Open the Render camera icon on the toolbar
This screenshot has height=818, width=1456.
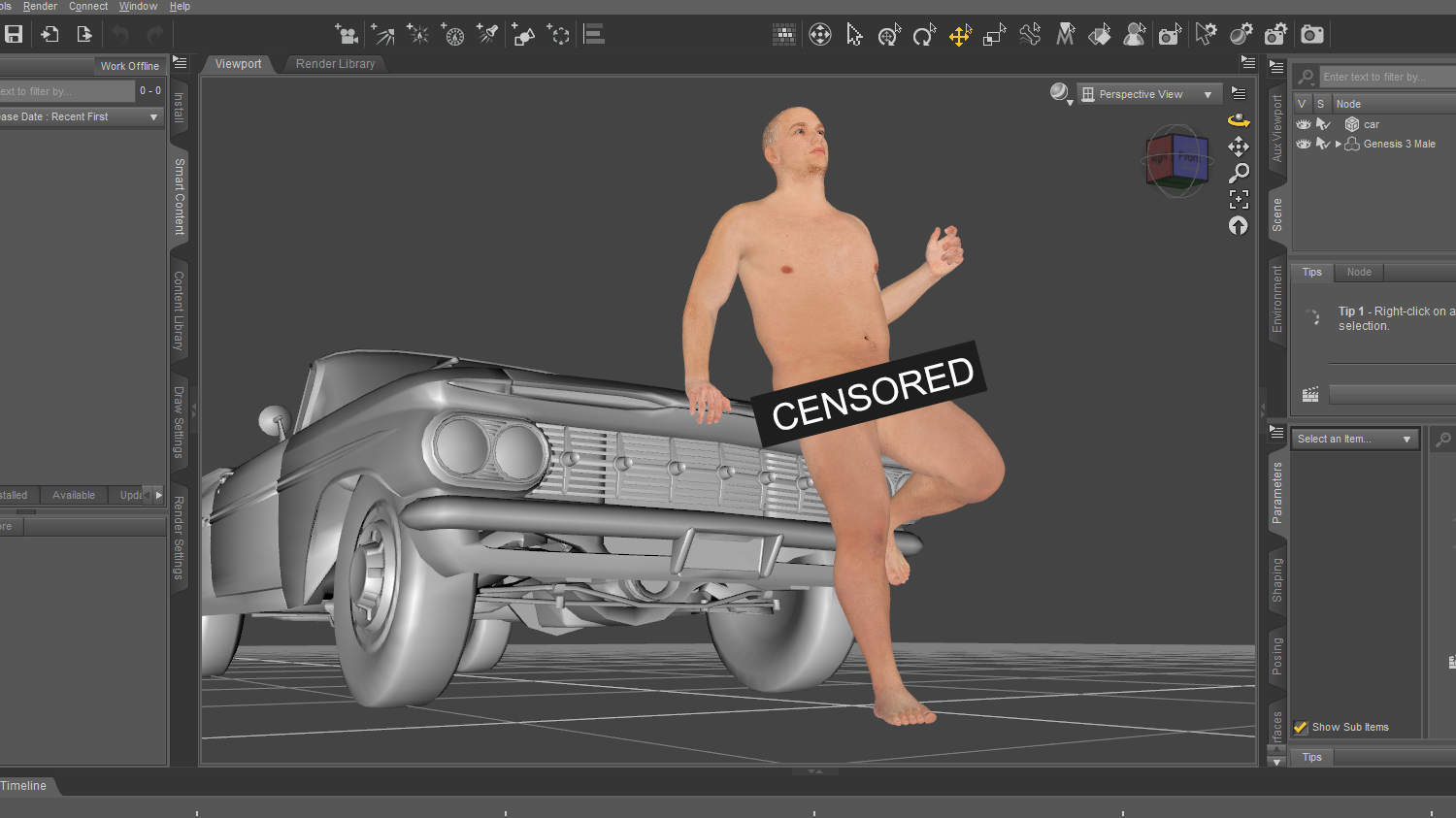tap(1312, 35)
